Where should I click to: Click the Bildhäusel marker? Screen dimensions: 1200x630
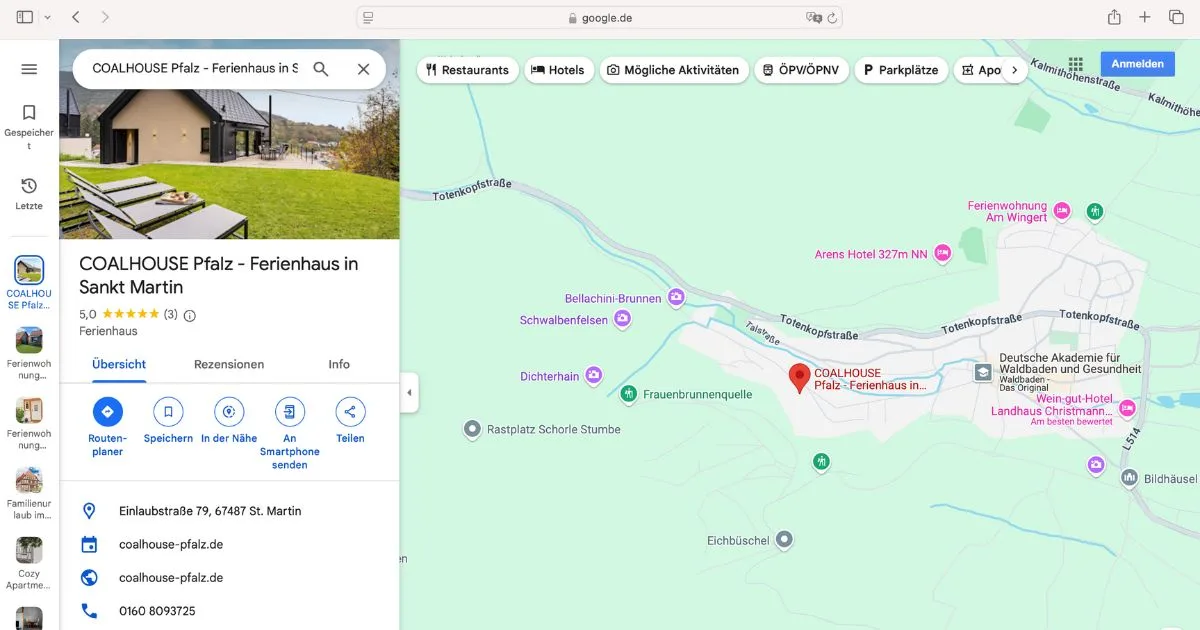pos(1129,478)
